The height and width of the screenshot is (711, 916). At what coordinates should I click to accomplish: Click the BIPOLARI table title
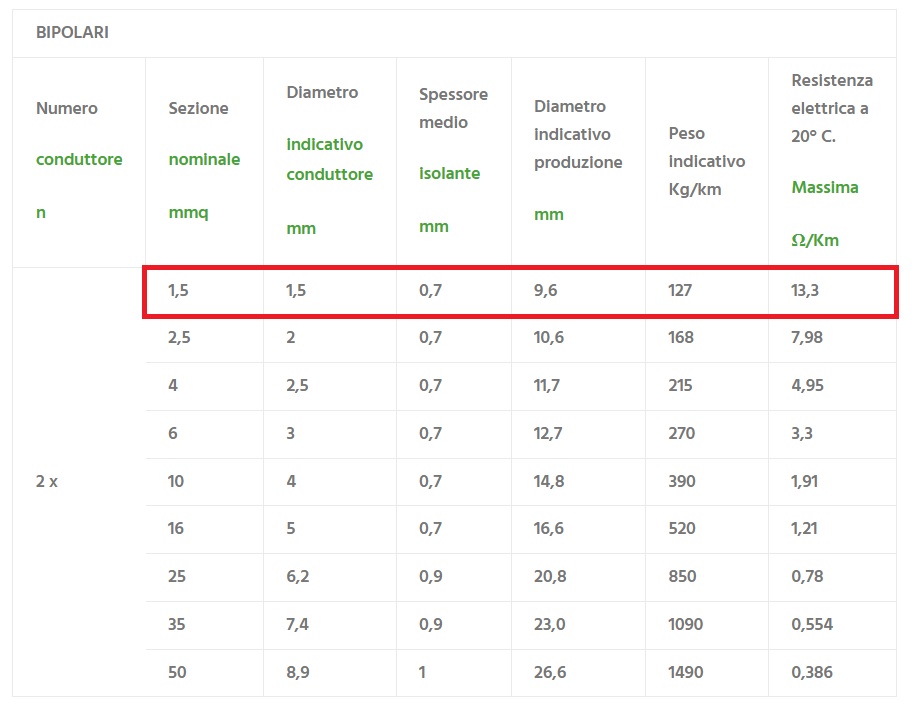pos(72,33)
